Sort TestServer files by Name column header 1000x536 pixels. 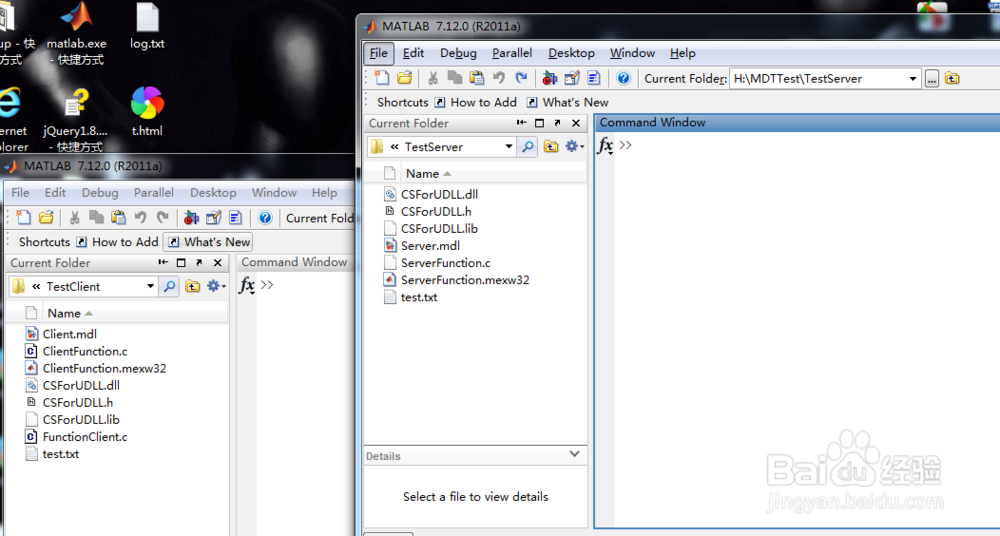tap(428, 174)
